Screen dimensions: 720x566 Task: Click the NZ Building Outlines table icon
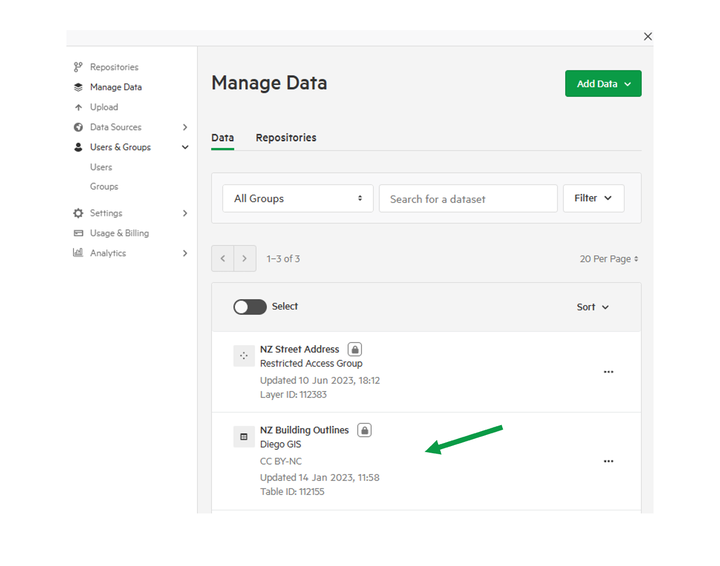click(x=244, y=437)
